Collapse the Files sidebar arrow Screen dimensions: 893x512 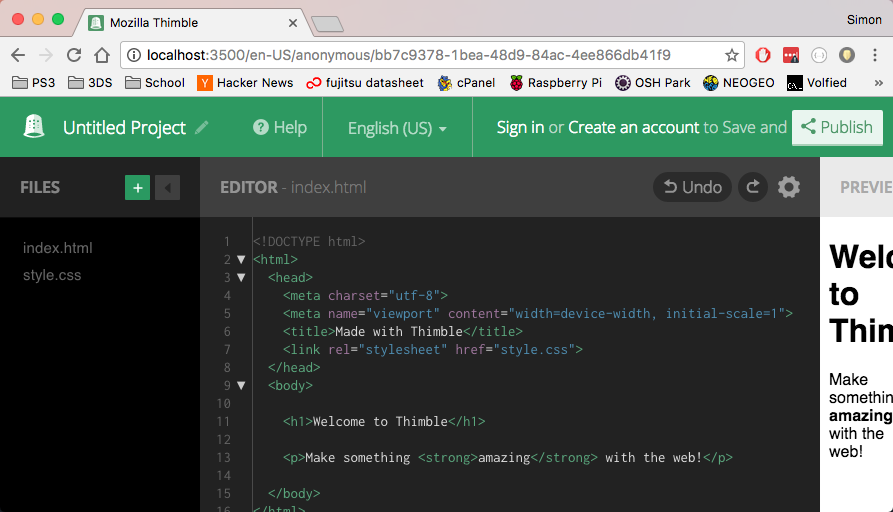pyautogui.click(x=167, y=187)
